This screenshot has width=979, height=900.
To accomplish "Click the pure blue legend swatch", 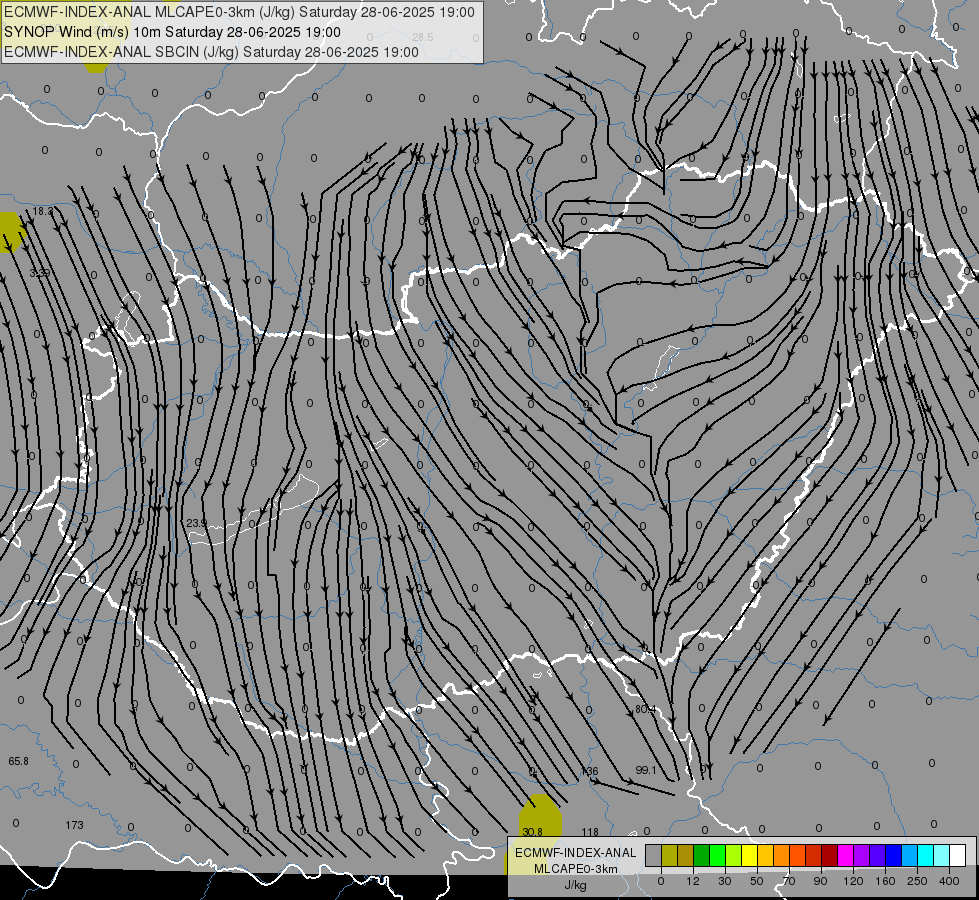I will coord(893,855).
